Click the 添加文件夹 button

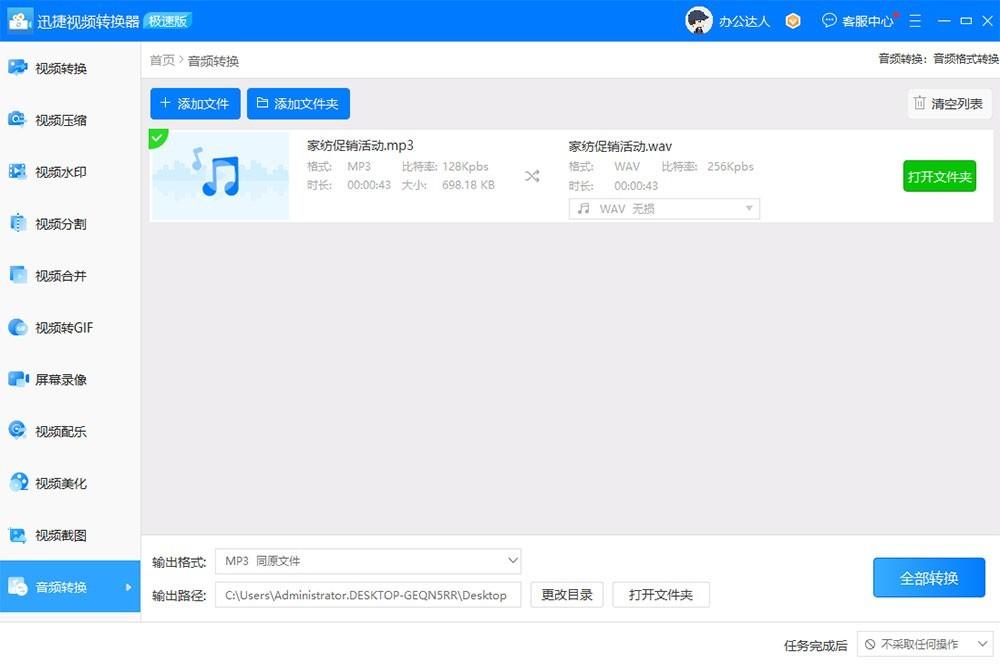tap(298, 103)
